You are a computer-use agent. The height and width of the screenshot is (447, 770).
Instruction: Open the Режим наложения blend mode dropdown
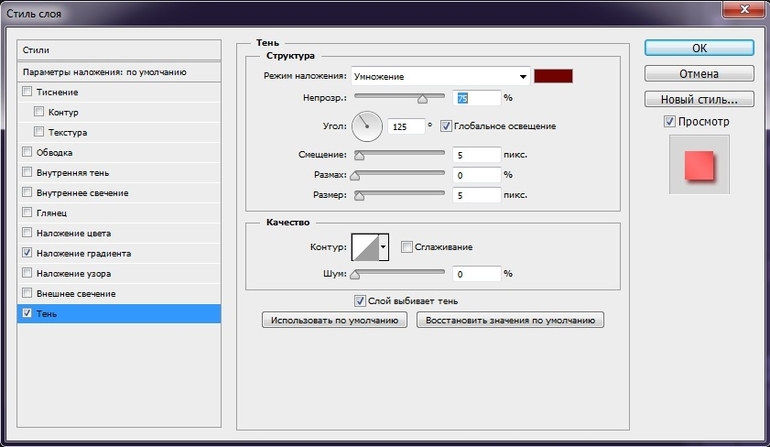point(441,77)
